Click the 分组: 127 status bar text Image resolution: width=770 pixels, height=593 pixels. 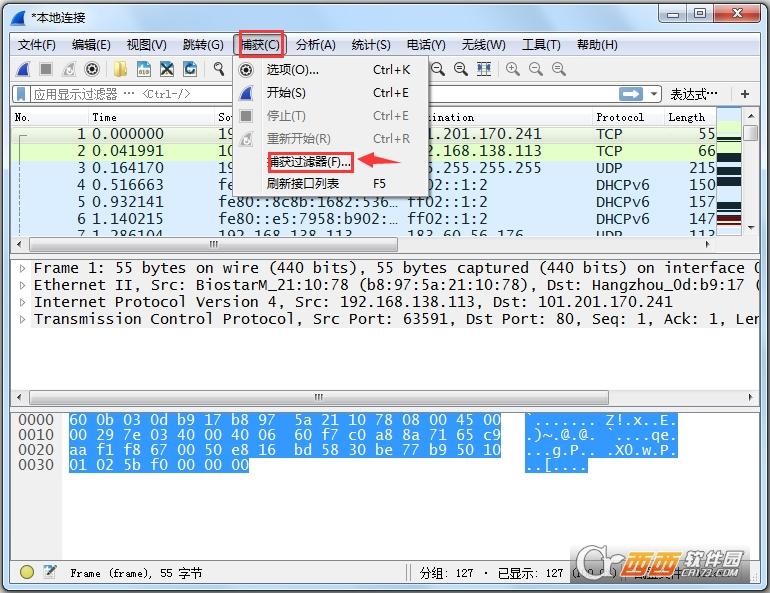tap(446, 573)
